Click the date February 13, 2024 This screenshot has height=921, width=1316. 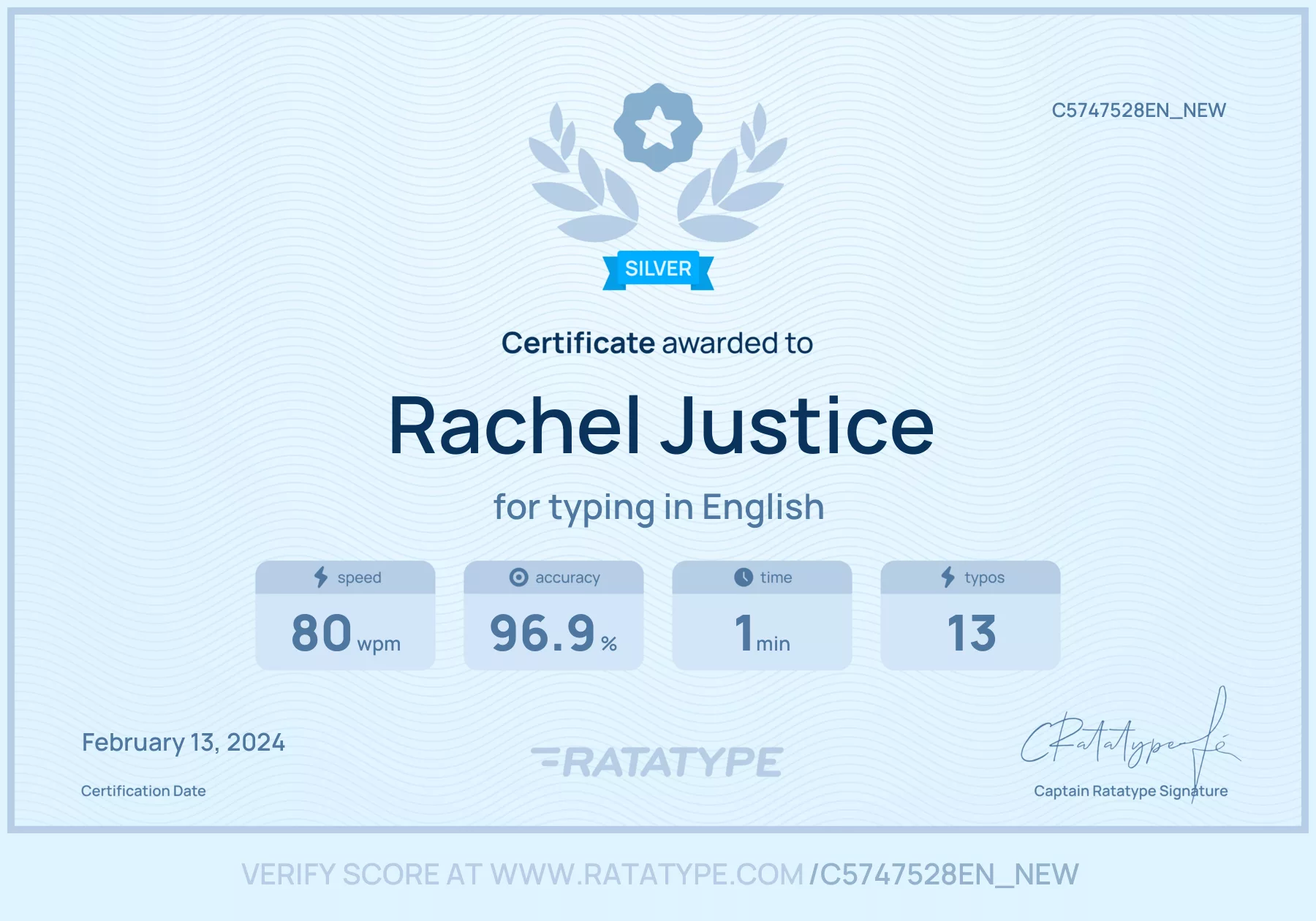coord(184,743)
